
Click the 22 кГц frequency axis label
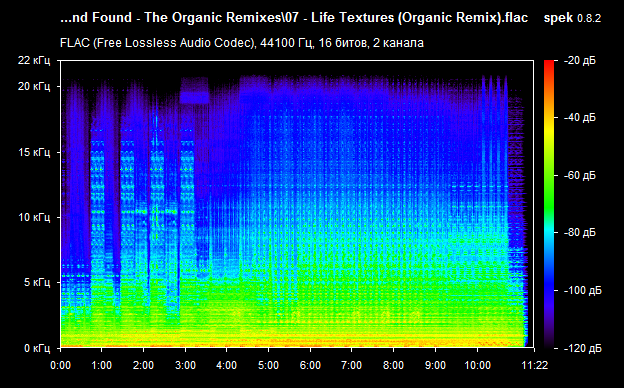34,60
